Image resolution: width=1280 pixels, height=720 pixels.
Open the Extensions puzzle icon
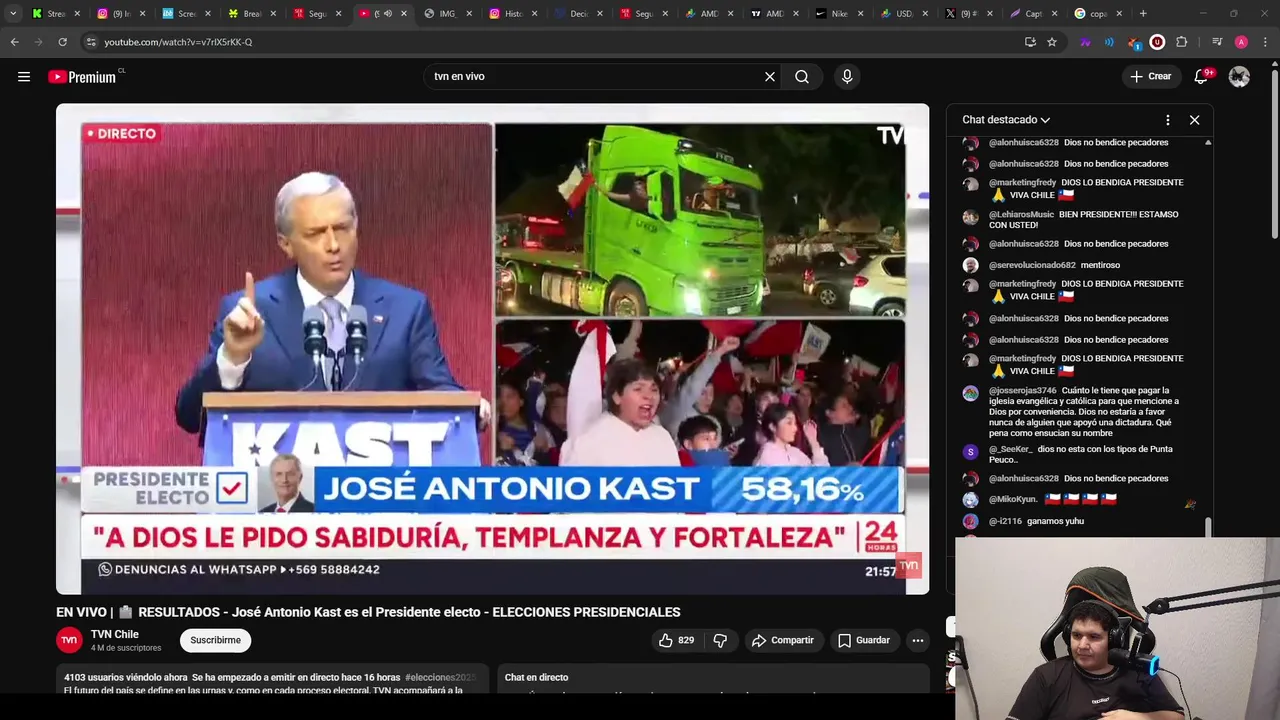(x=1181, y=42)
